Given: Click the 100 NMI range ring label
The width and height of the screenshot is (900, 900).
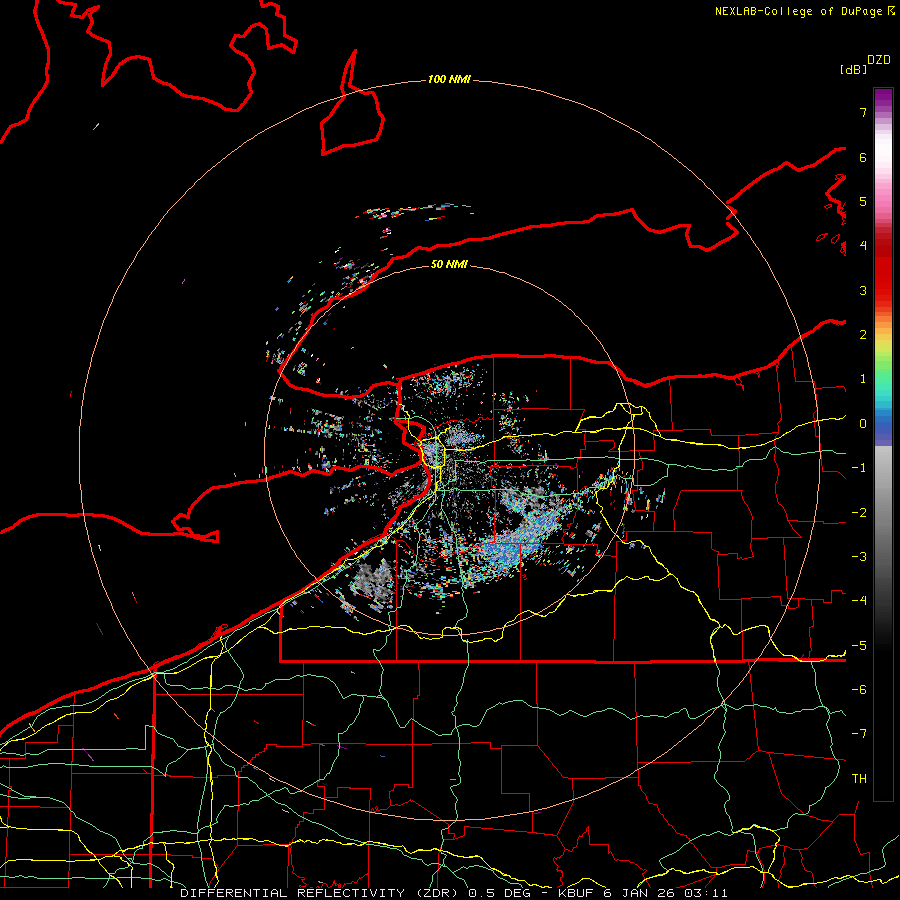Looking at the screenshot, I should coord(449,79).
